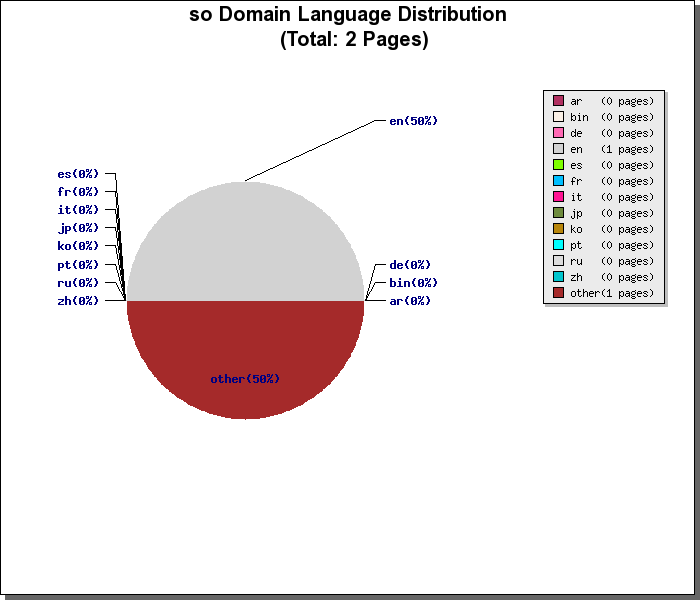This screenshot has width=700, height=600.
Task: Click legend text 'pt (0 pages)'
Action: point(612,245)
